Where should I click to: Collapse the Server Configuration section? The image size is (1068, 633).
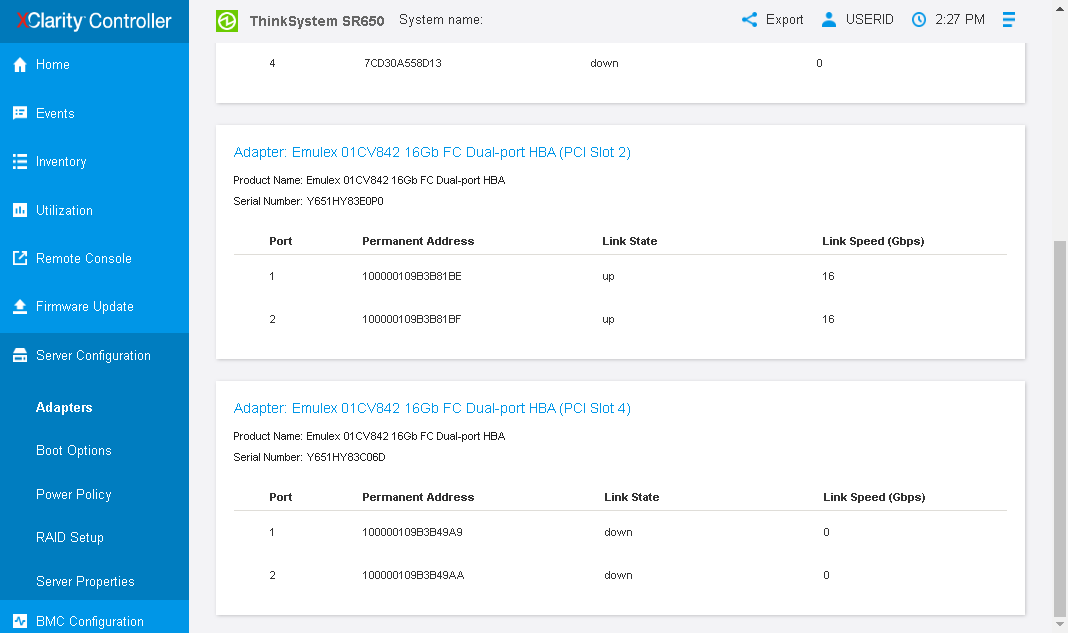(x=93, y=356)
